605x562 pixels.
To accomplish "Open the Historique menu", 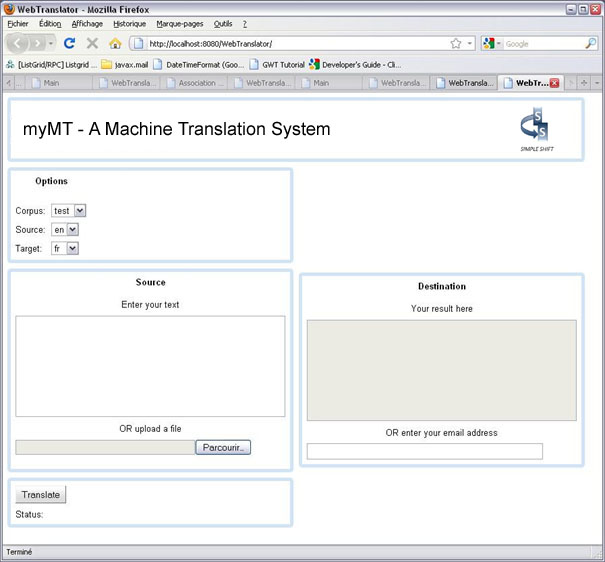I will [130, 24].
